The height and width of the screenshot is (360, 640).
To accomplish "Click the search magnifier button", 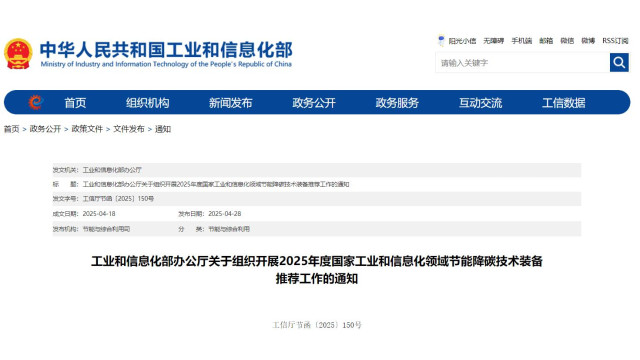I will click(619, 62).
